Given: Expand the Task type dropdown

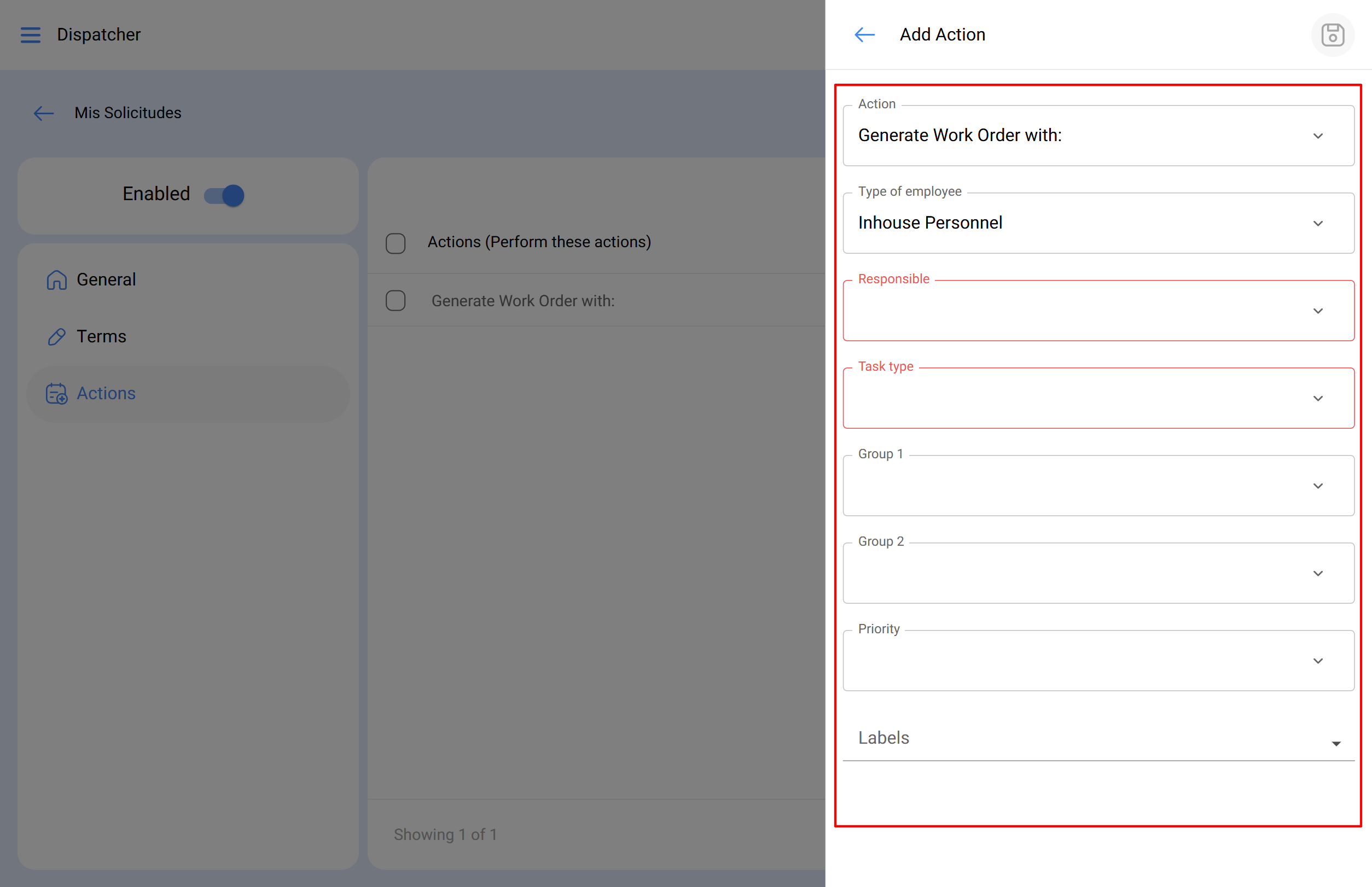Looking at the screenshot, I should point(1098,399).
